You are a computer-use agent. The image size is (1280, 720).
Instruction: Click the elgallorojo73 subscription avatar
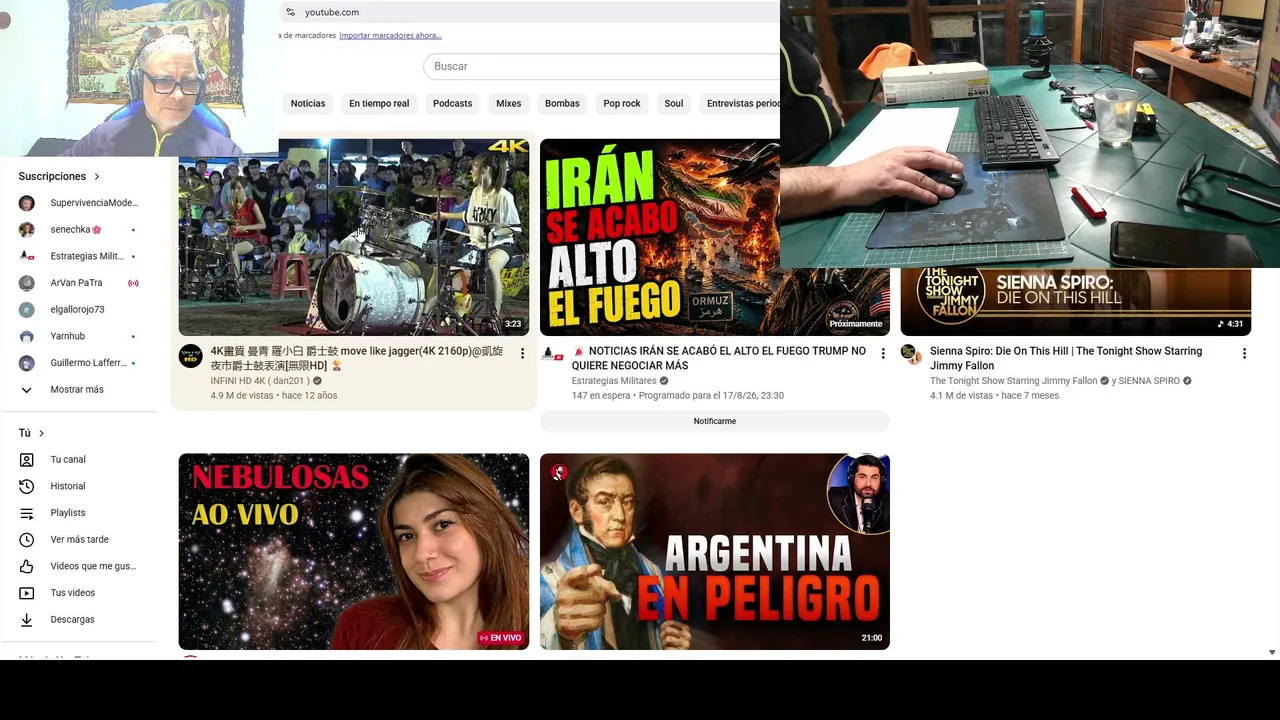27,310
